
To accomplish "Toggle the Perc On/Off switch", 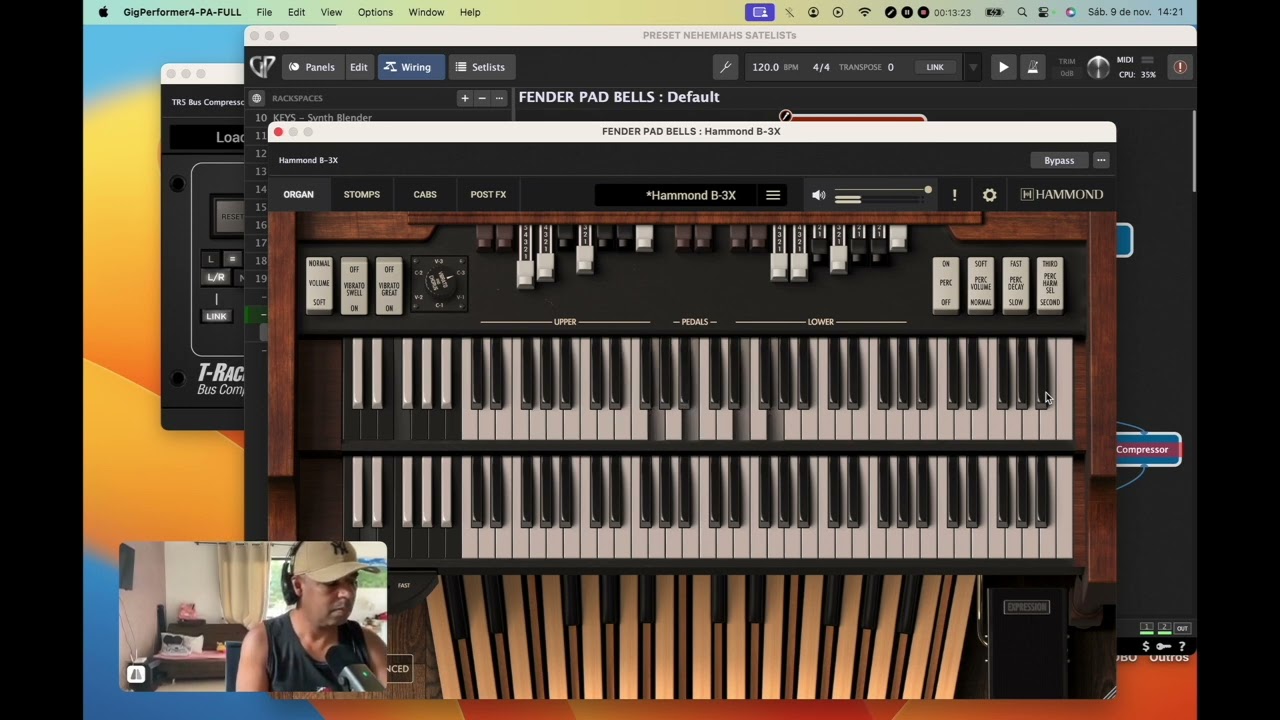I will point(946,284).
